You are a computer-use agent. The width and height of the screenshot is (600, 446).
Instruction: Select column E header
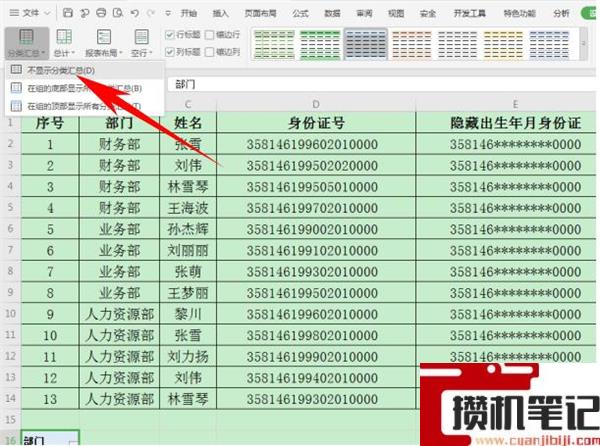coord(515,104)
